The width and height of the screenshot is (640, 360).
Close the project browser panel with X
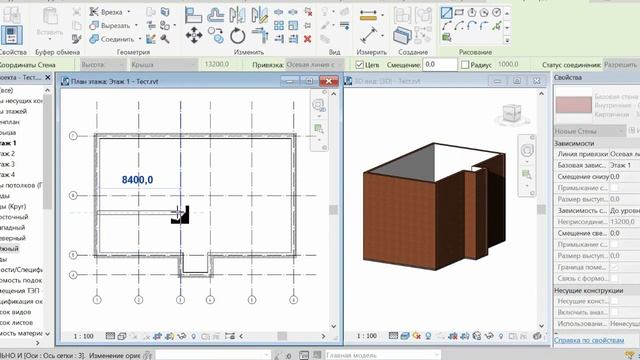48,77
